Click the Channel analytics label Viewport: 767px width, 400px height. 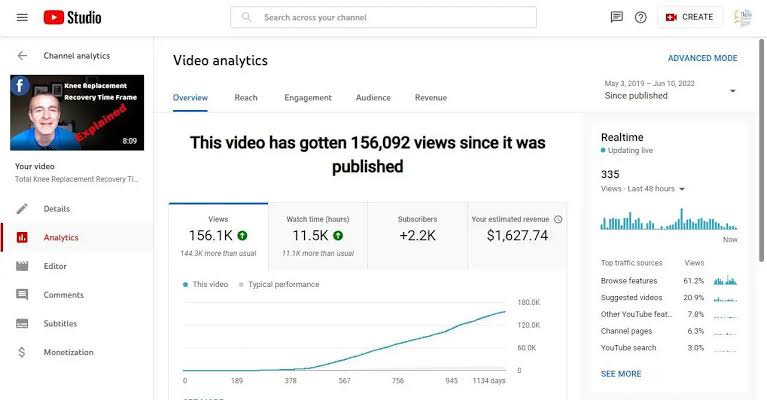click(77, 56)
